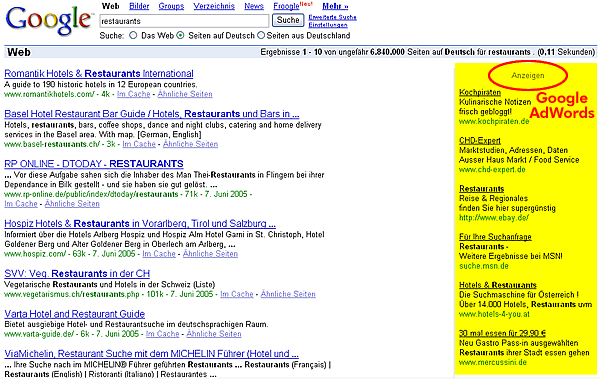Open the Erweiterte Suche link
Screen dimensions: 600x379
coord(333,17)
